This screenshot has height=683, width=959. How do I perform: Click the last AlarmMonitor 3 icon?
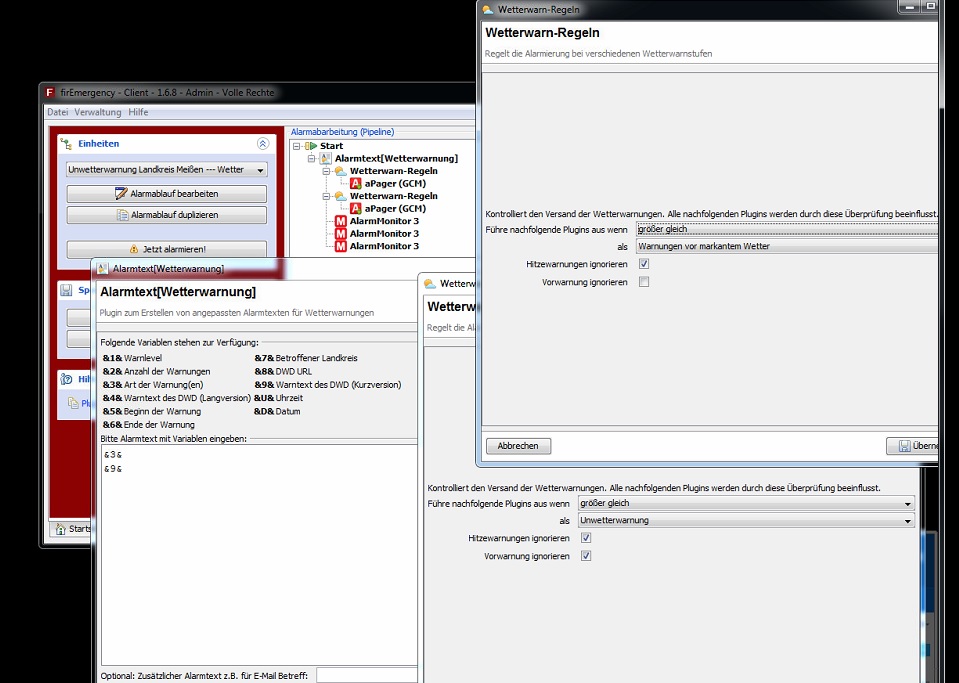(x=341, y=246)
